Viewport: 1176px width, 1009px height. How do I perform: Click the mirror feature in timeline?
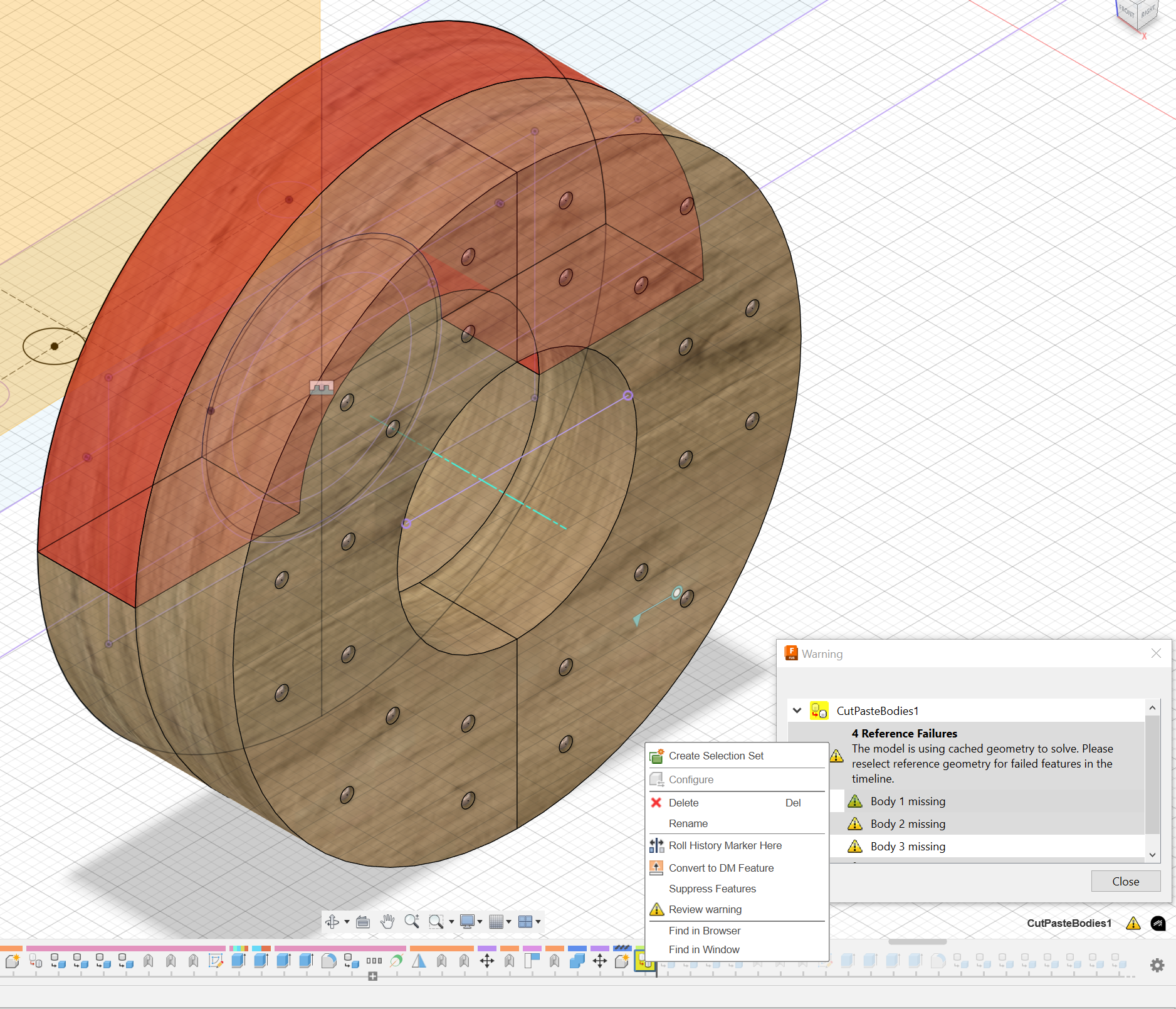point(419,961)
